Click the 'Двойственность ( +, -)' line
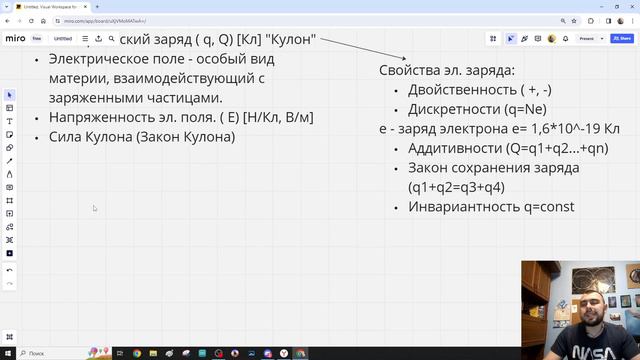640x360 pixels. [480, 90]
